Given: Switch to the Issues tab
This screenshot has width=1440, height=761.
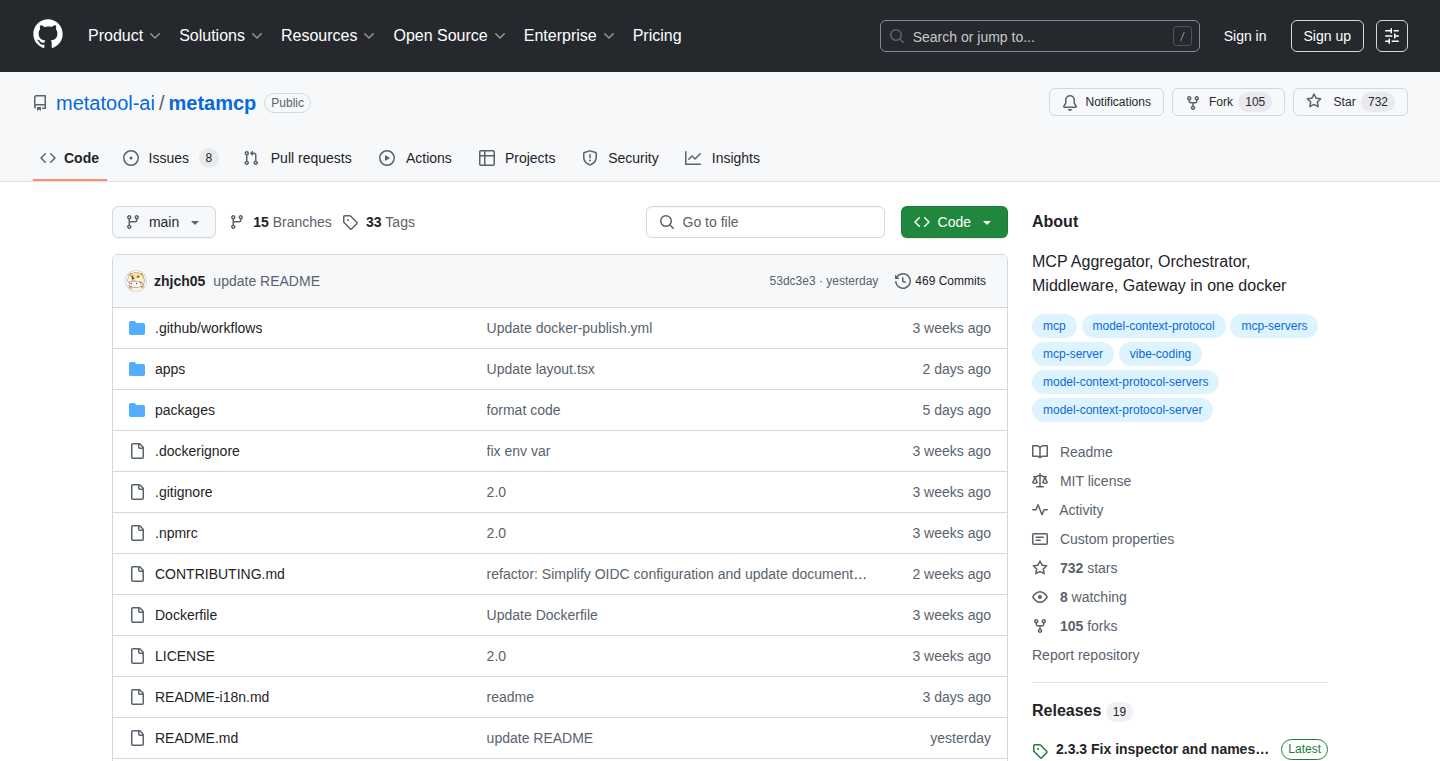Looking at the screenshot, I should pyautogui.click(x=170, y=158).
